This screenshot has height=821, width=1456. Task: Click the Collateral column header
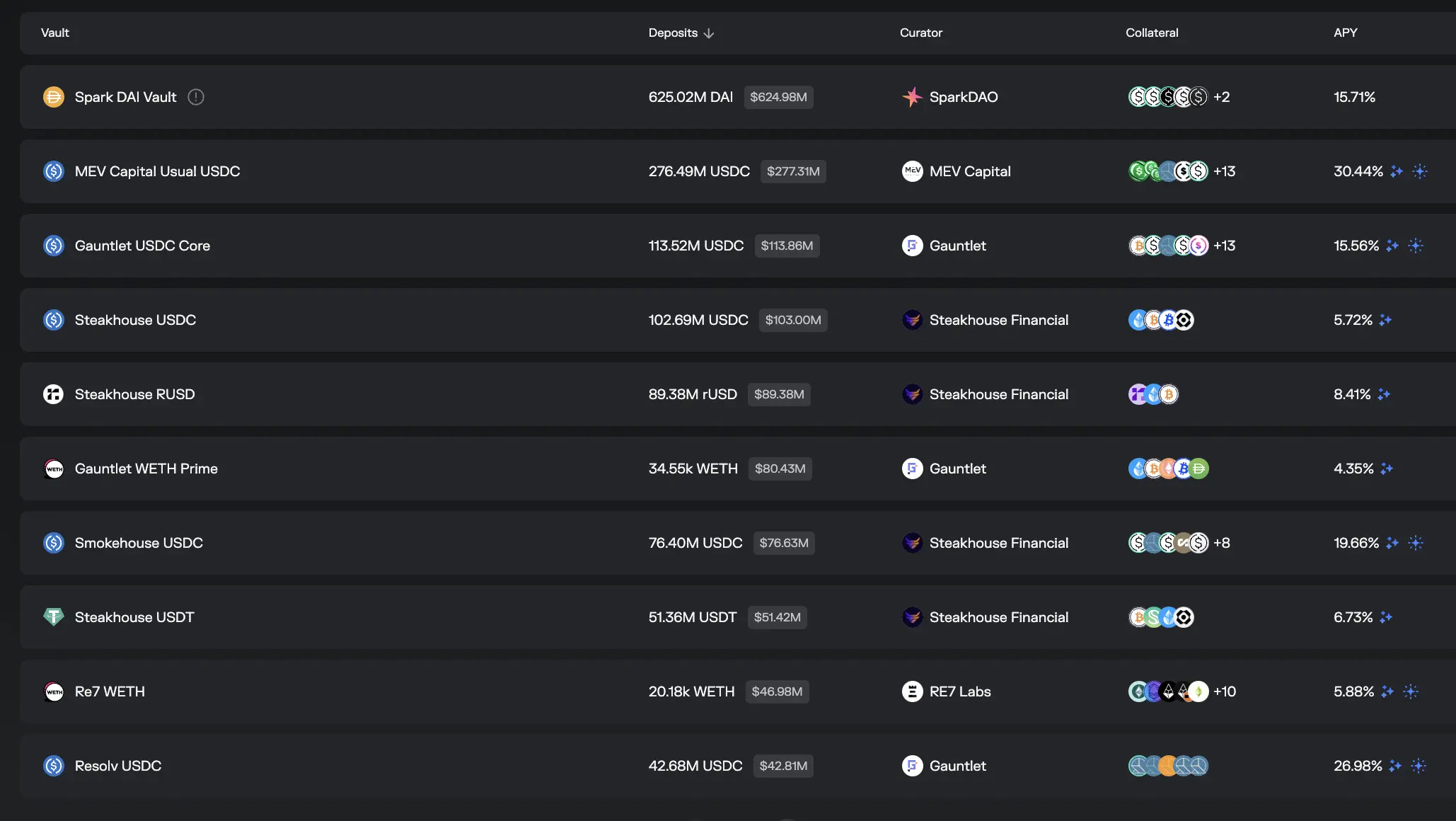(1152, 33)
